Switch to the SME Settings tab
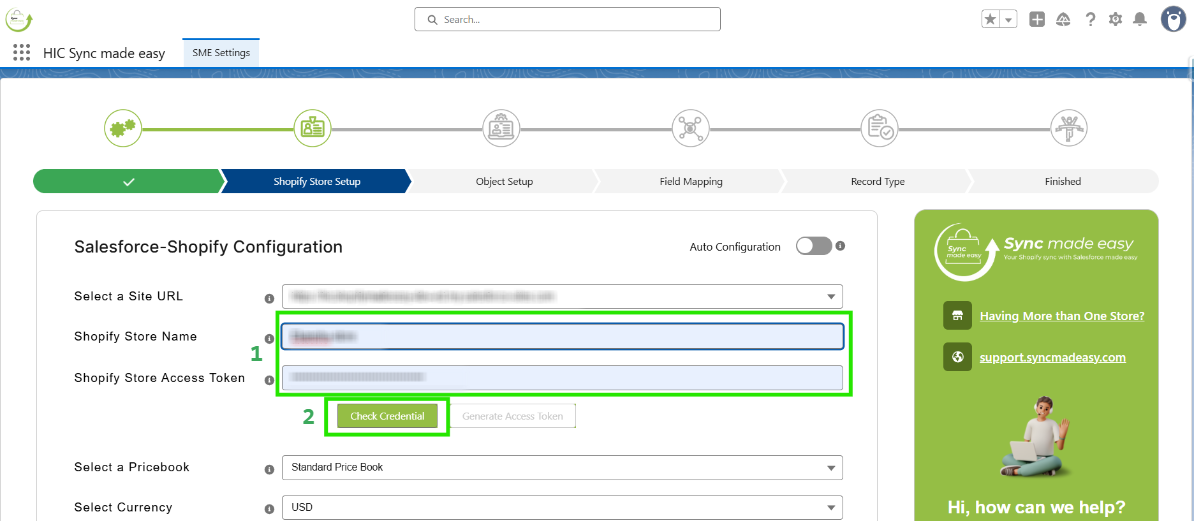 (x=221, y=53)
